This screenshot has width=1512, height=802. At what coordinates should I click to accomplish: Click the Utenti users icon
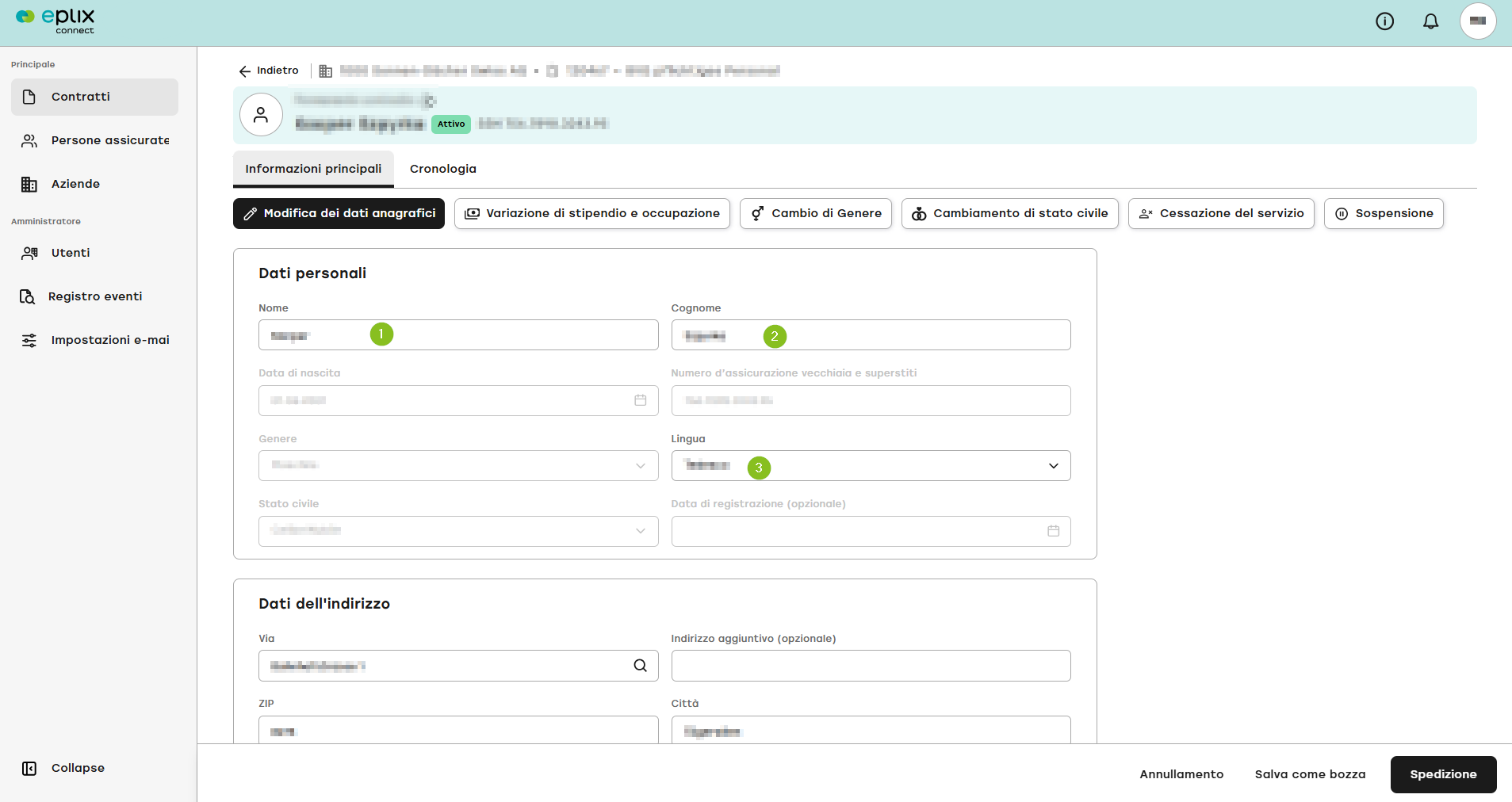pyautogui.click(x=29, y=253)
